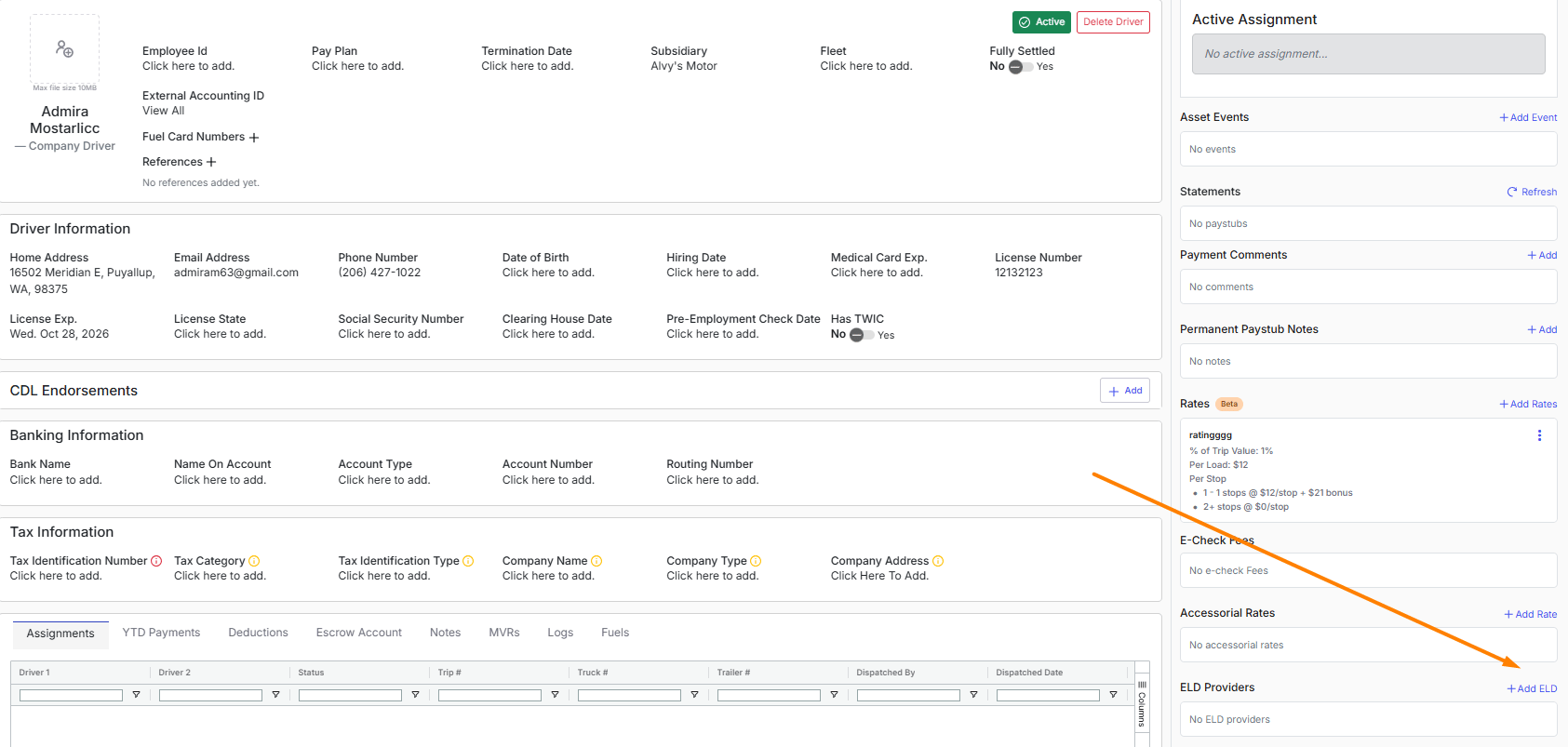The image size is (1568, 747).
Task: Edit home address 16502 Meridian E
Action: tap(83, 281)
